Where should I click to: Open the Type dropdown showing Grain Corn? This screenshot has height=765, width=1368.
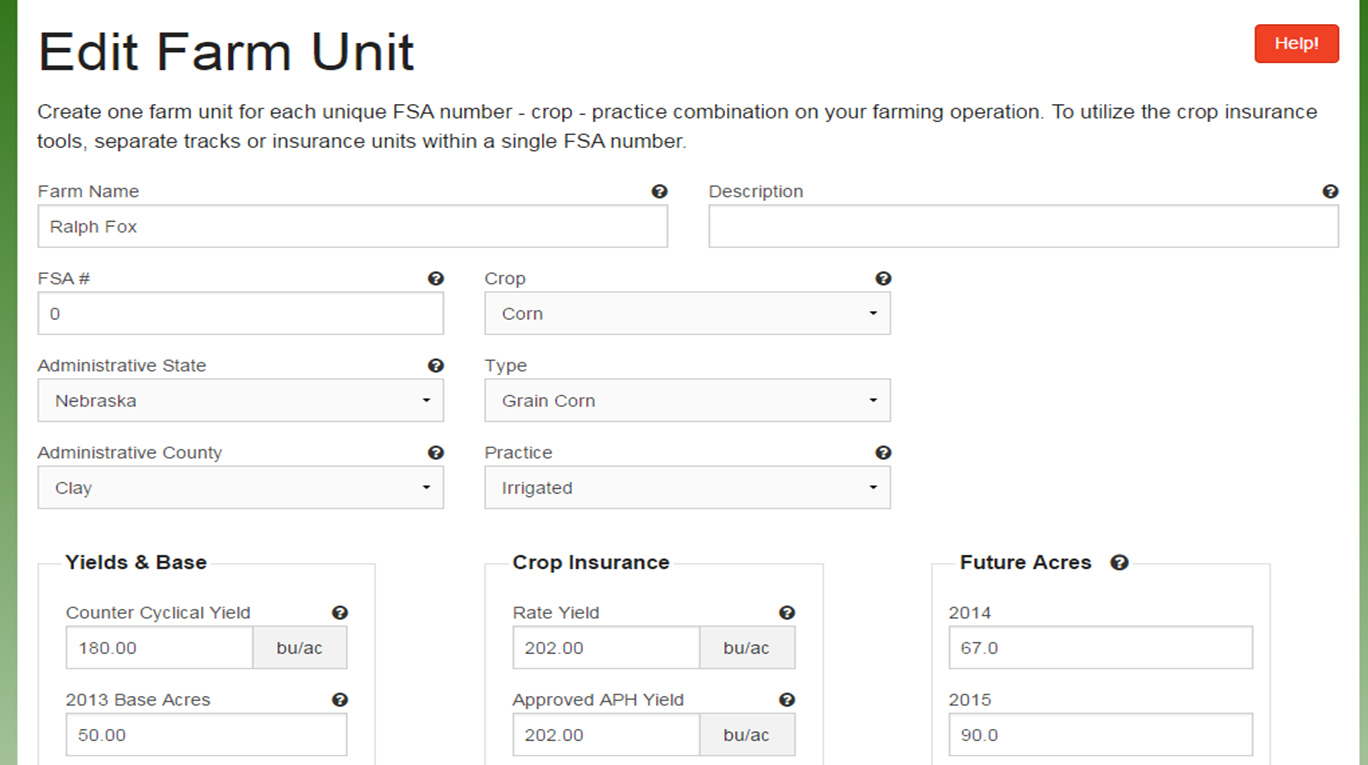pos(687,401)
